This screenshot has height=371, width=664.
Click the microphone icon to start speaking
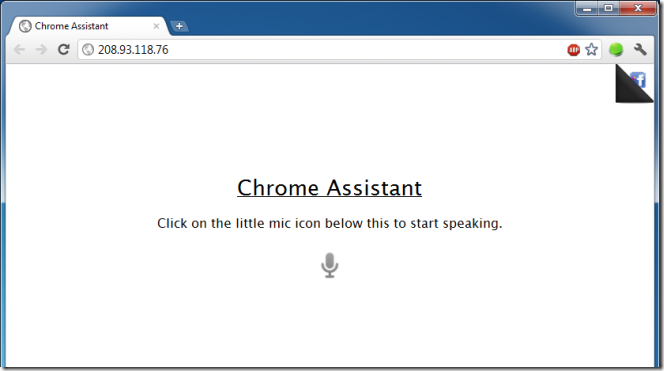pyautogui.click(x=329, y=266)
